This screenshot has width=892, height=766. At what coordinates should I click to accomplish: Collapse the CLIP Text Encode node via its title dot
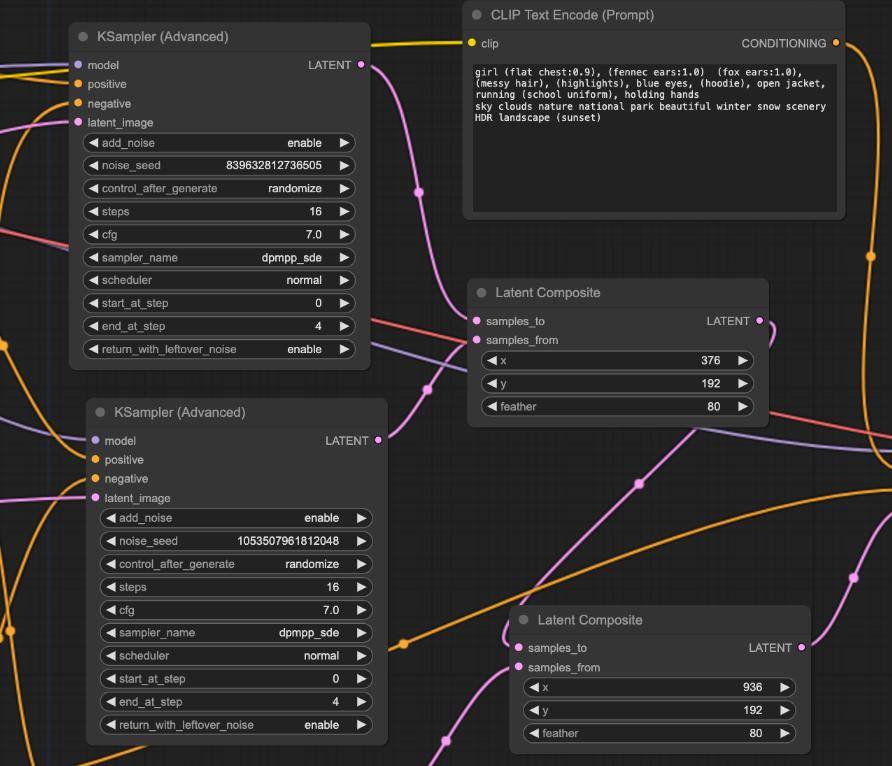pyautogui.click(x=477, y=16)
